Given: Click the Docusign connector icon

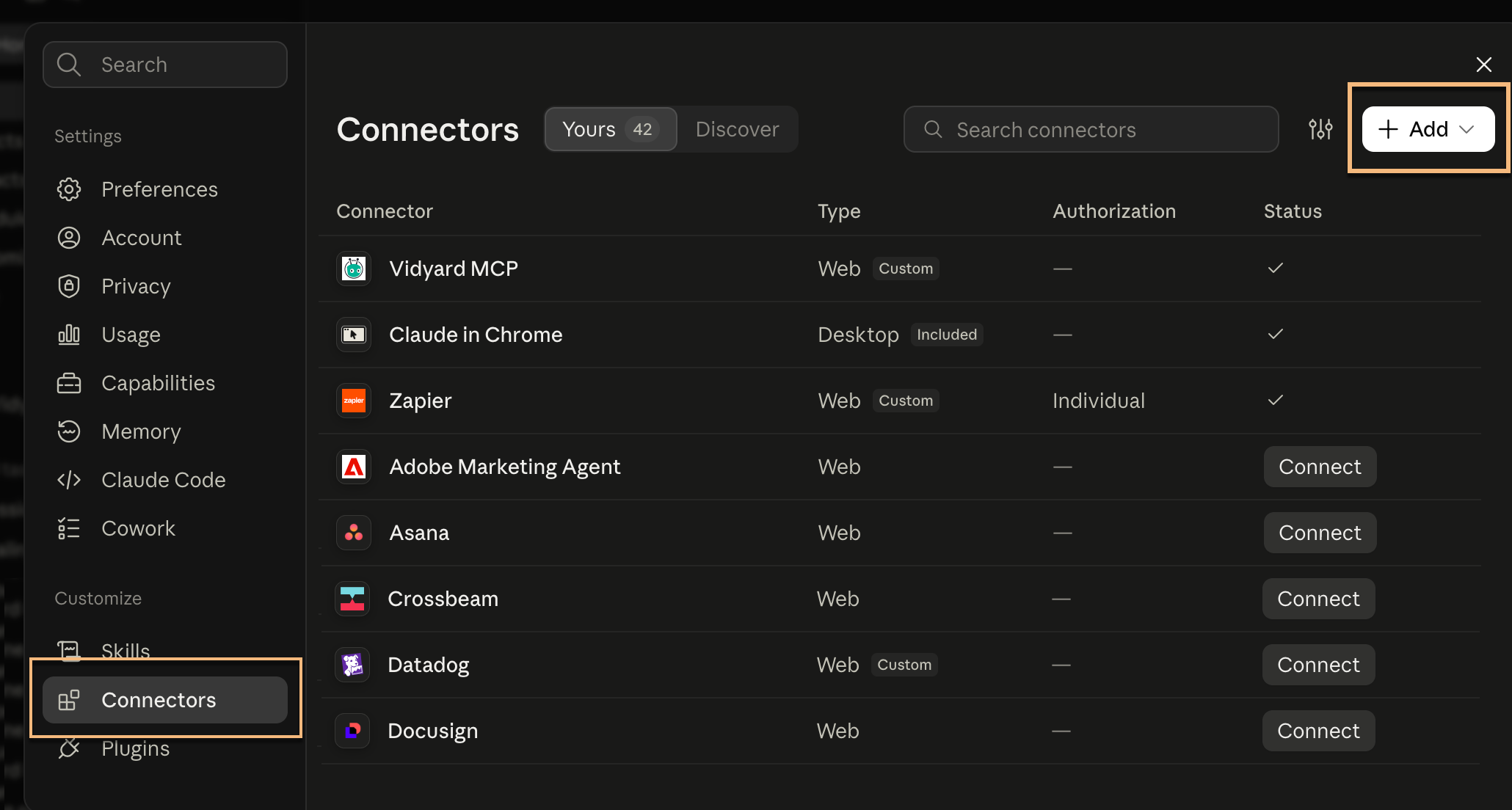Looking at the screenshot, I should tap(352, 731).
